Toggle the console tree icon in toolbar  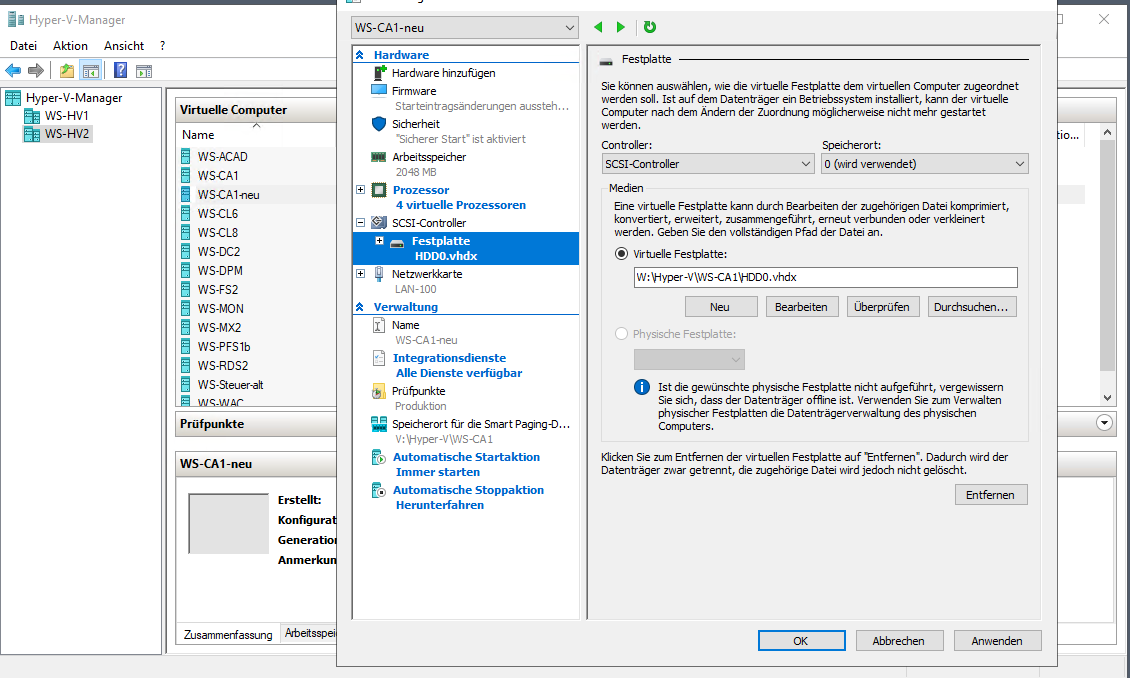point(91,71)
